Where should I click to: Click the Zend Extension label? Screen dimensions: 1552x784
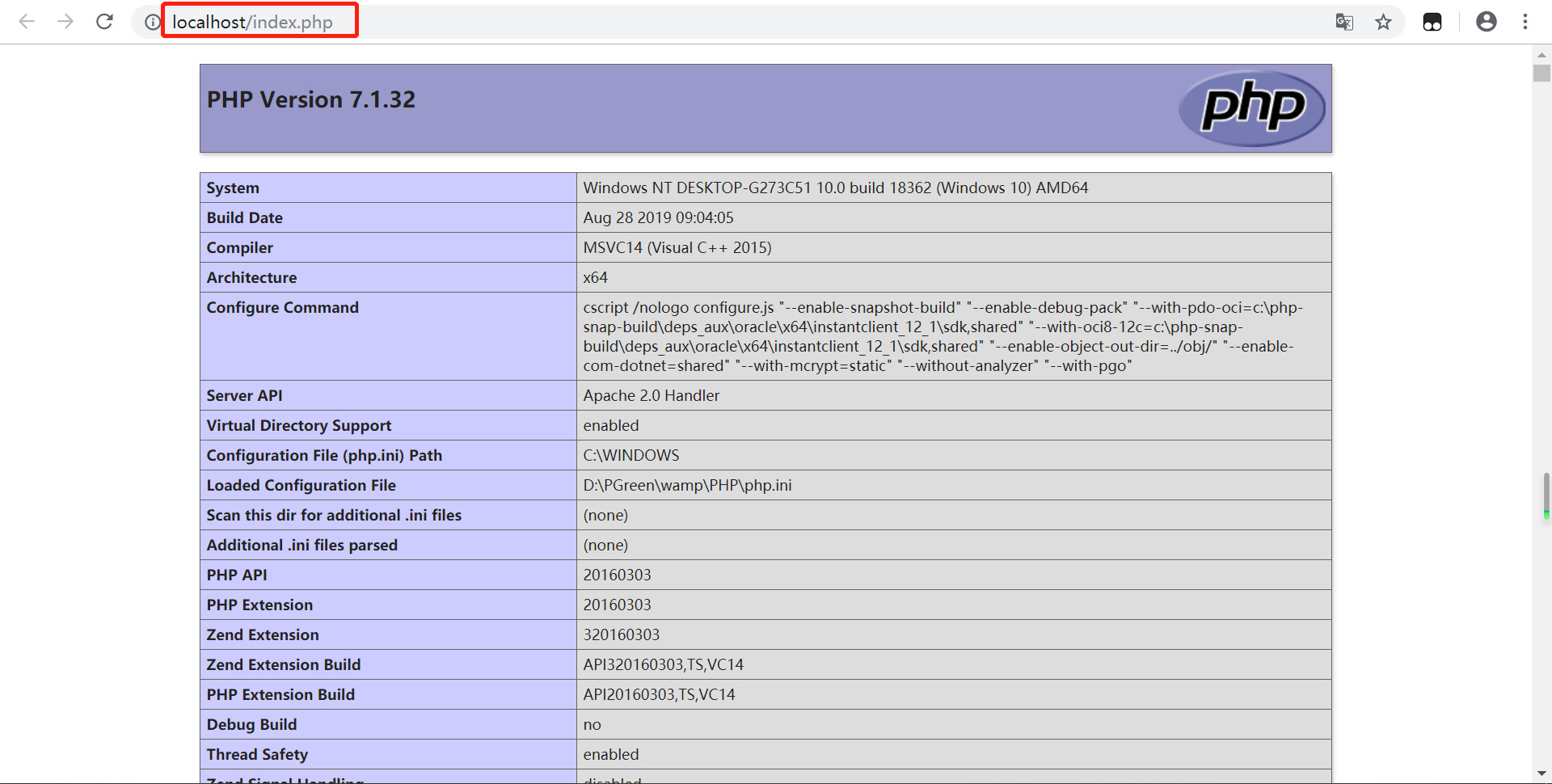[263, 634]
